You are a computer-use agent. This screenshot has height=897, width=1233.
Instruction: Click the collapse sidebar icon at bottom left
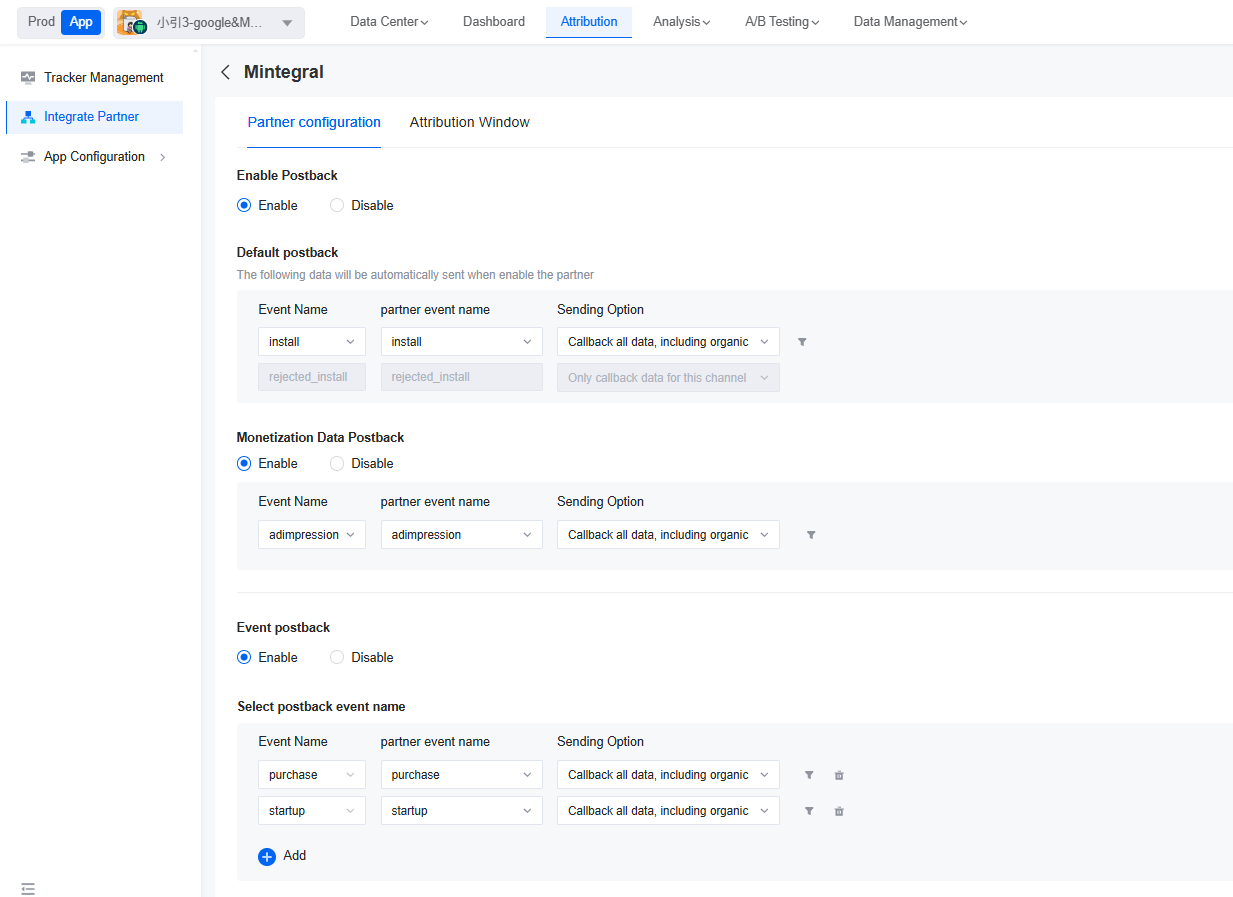point(28,888)
